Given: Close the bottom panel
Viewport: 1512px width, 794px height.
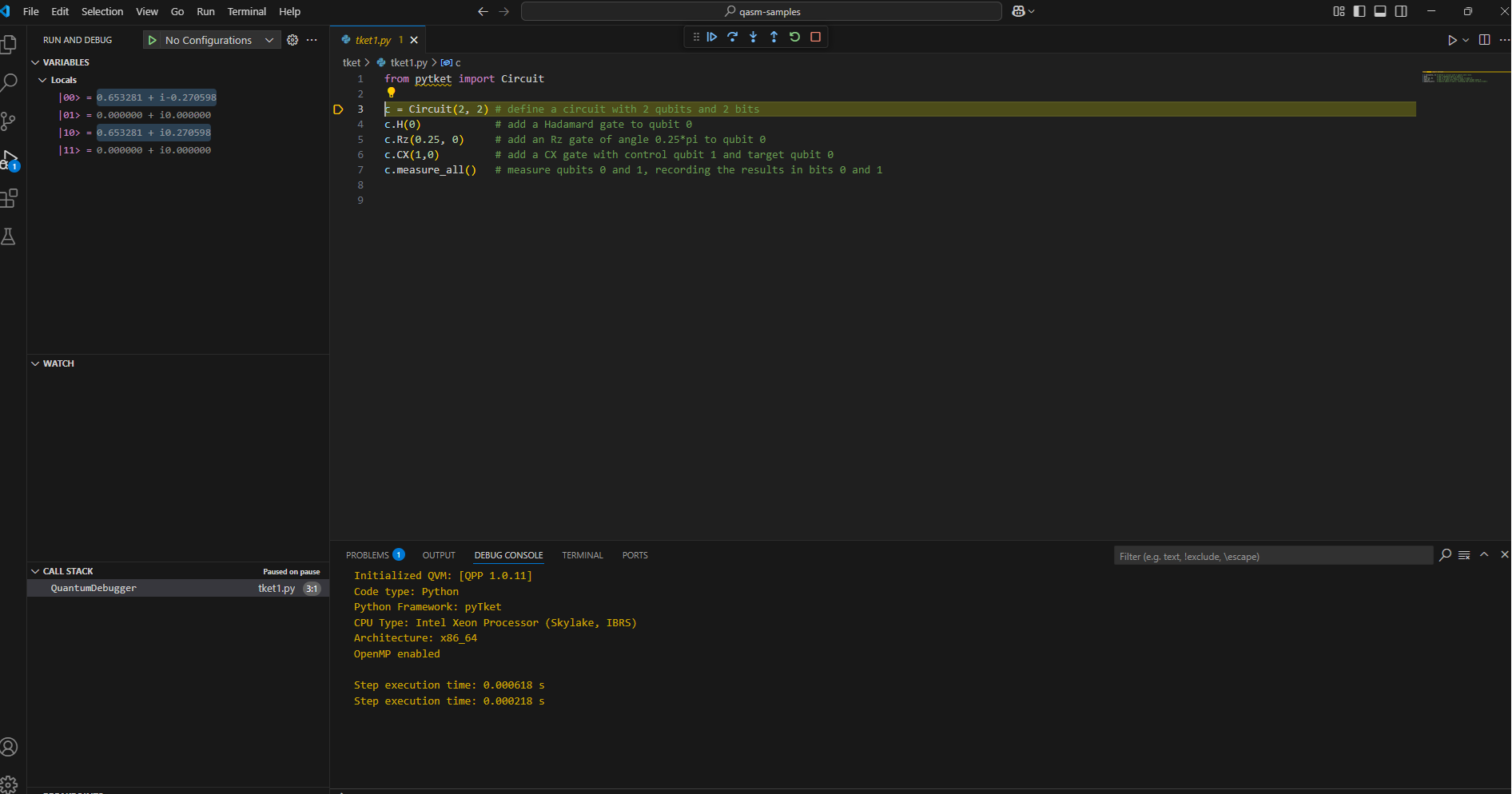Looking at the screenshot, I should pos(1504,555).
